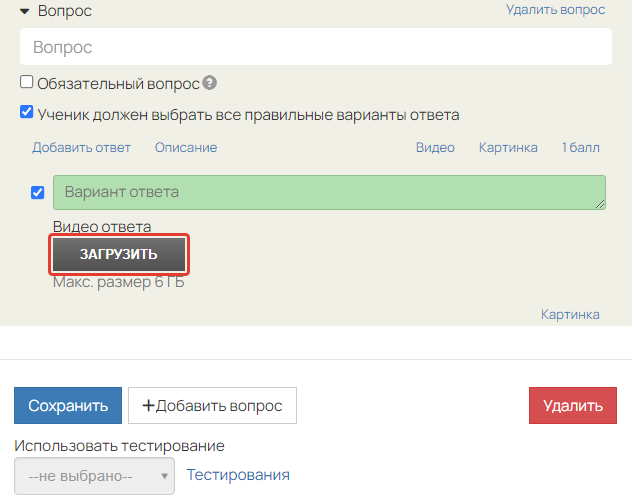This screenshot has height=497, width=632.
Task: Untick the correct-answer checkbox beside Вариант ответа
Action: 37,193
